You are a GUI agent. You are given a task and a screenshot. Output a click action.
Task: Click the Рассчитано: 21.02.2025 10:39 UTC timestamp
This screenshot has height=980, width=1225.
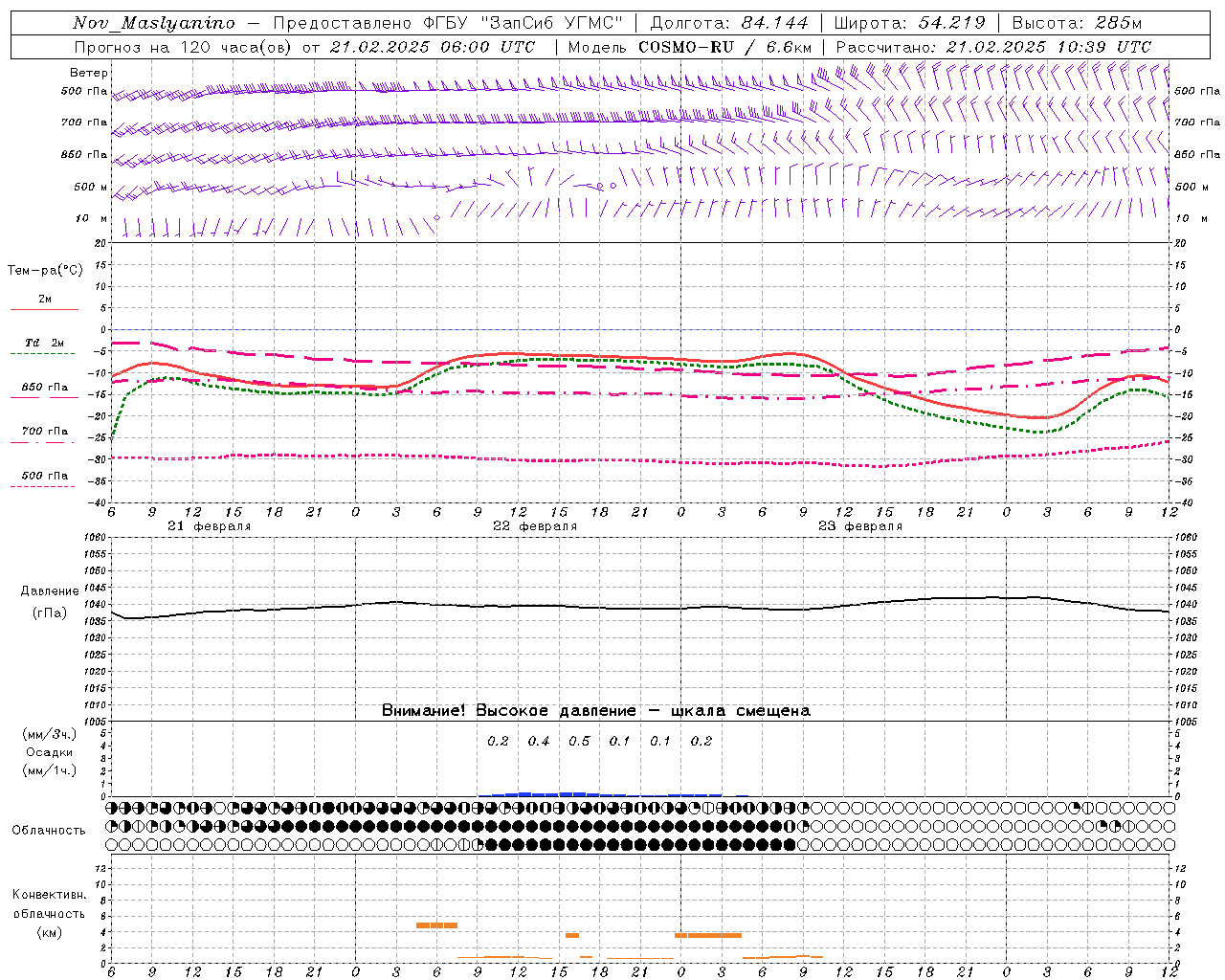(x=993, y=47)
